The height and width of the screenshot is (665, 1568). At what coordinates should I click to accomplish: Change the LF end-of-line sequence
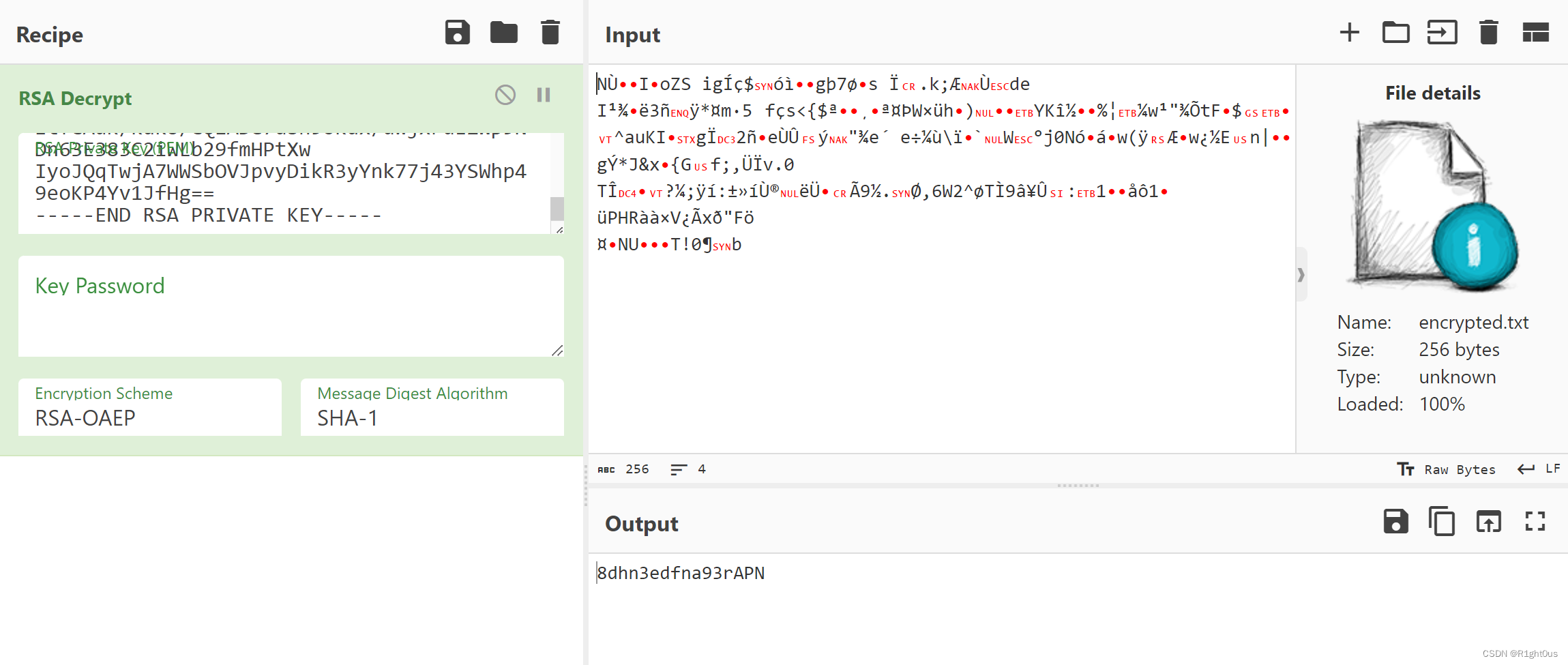pos(1539,469)
